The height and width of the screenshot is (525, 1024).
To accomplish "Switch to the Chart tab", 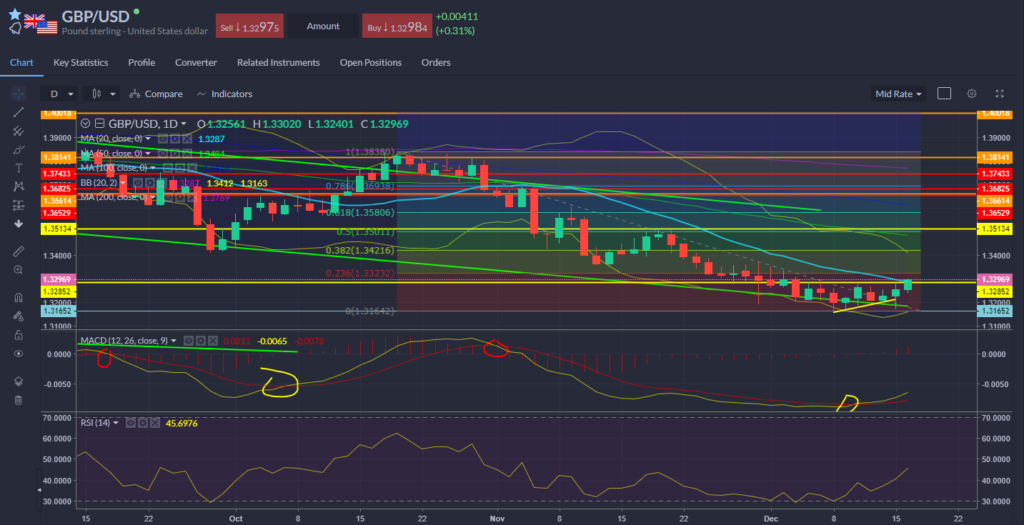I will [21, 63].
